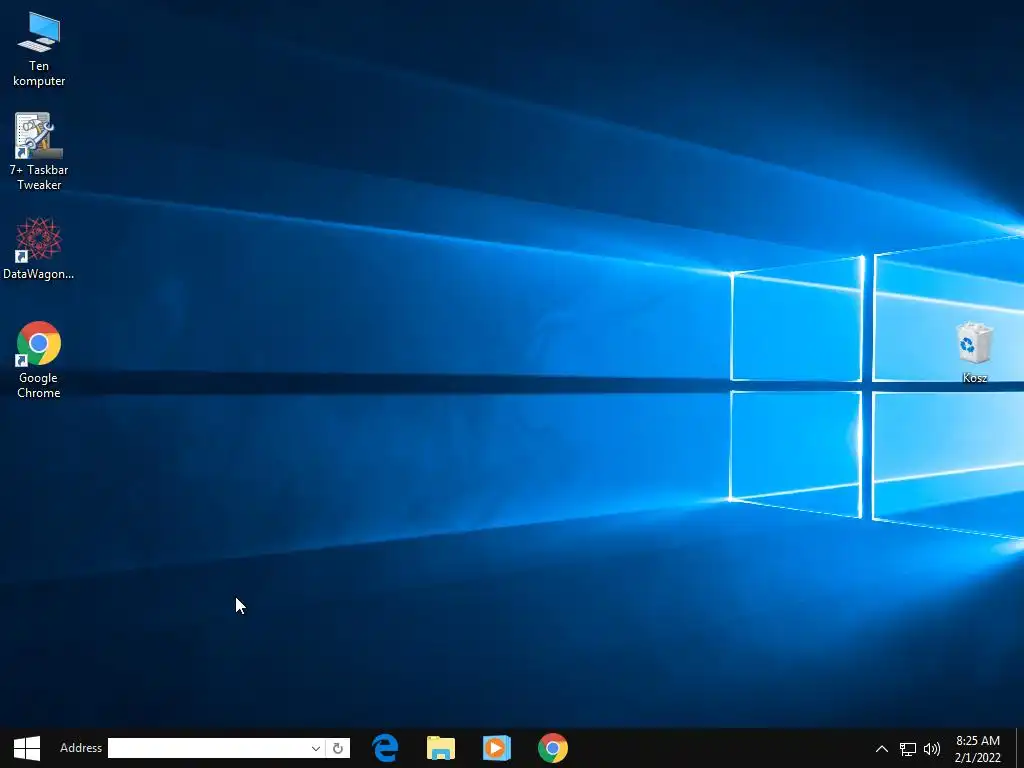Select the DataWagon desktop shortcut

pyautogui.click(x=39, y=249)
